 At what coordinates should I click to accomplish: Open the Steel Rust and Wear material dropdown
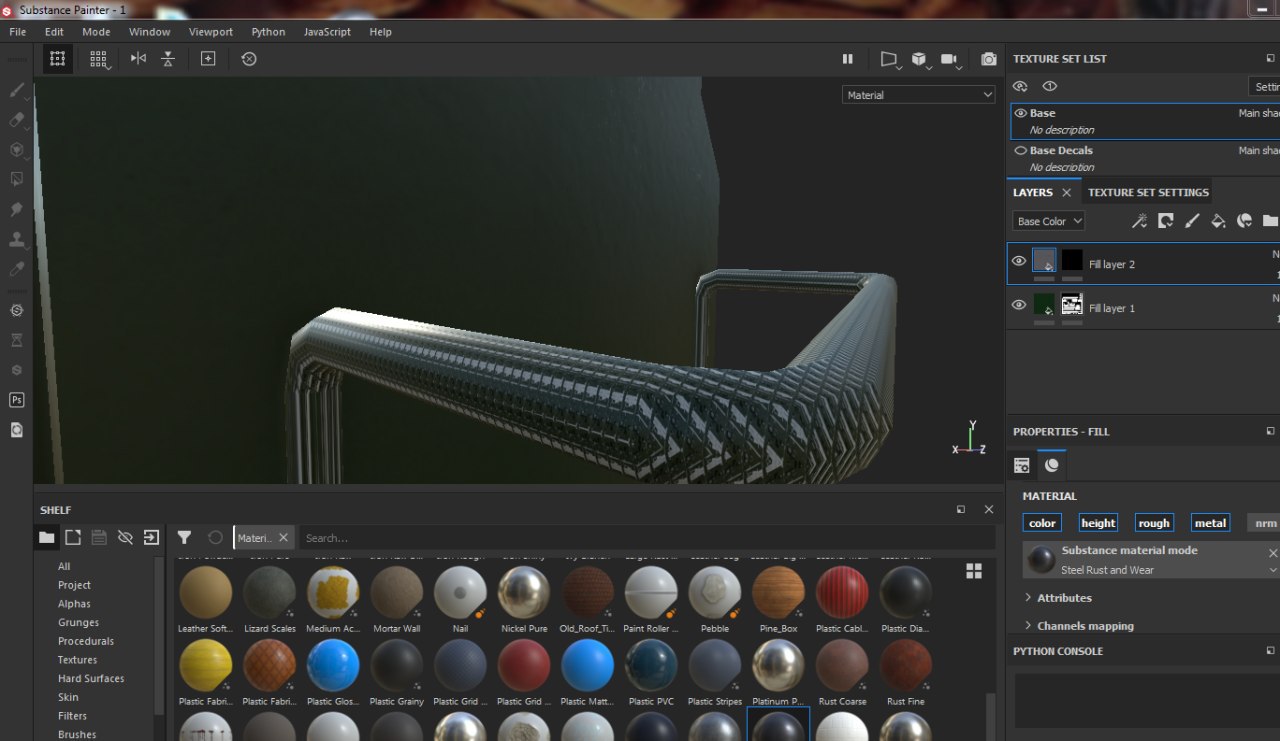[1273, 570]
